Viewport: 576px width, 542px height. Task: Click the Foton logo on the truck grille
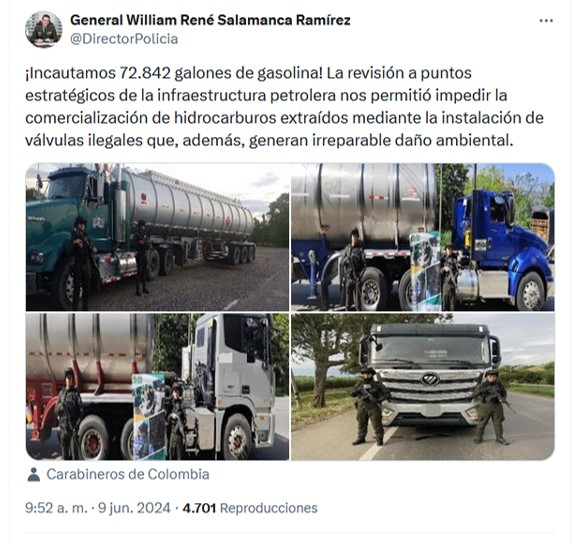430,379
